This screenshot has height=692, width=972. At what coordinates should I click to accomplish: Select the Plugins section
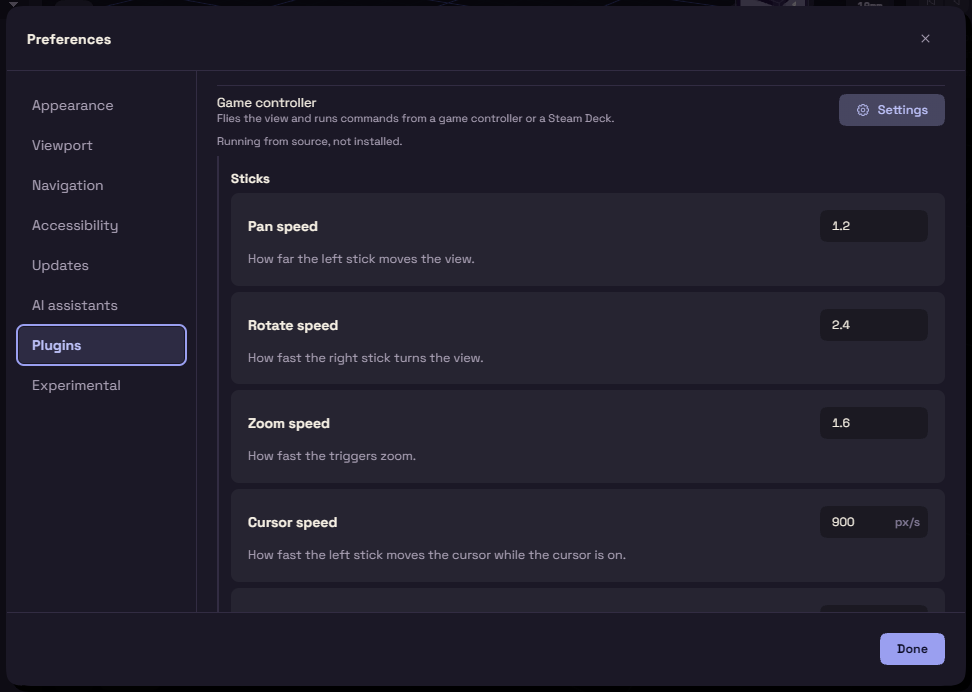[x=101, y=345]
